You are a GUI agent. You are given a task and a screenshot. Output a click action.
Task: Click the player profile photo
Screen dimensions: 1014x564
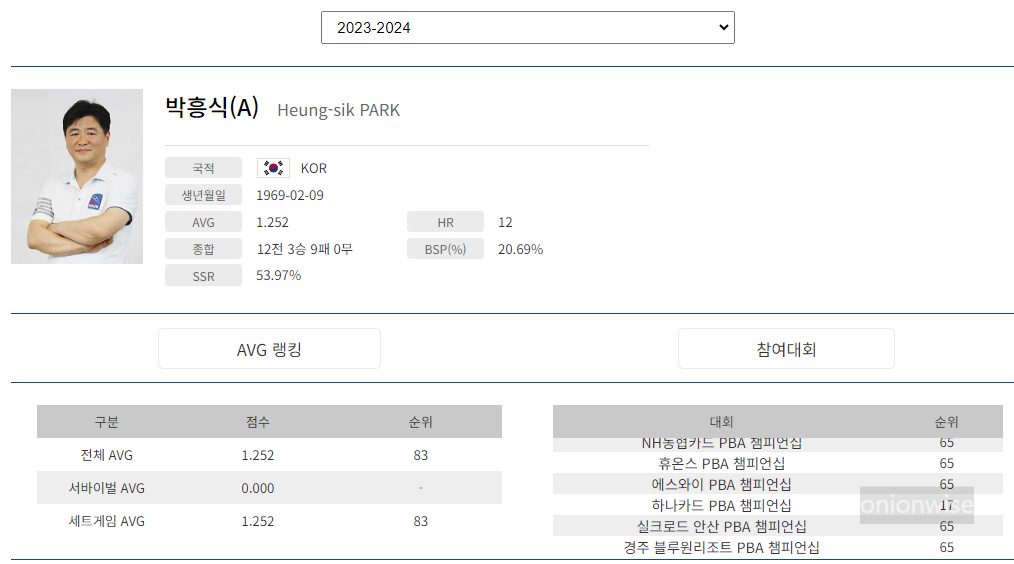pyautogui.click(x=77, y=177)
